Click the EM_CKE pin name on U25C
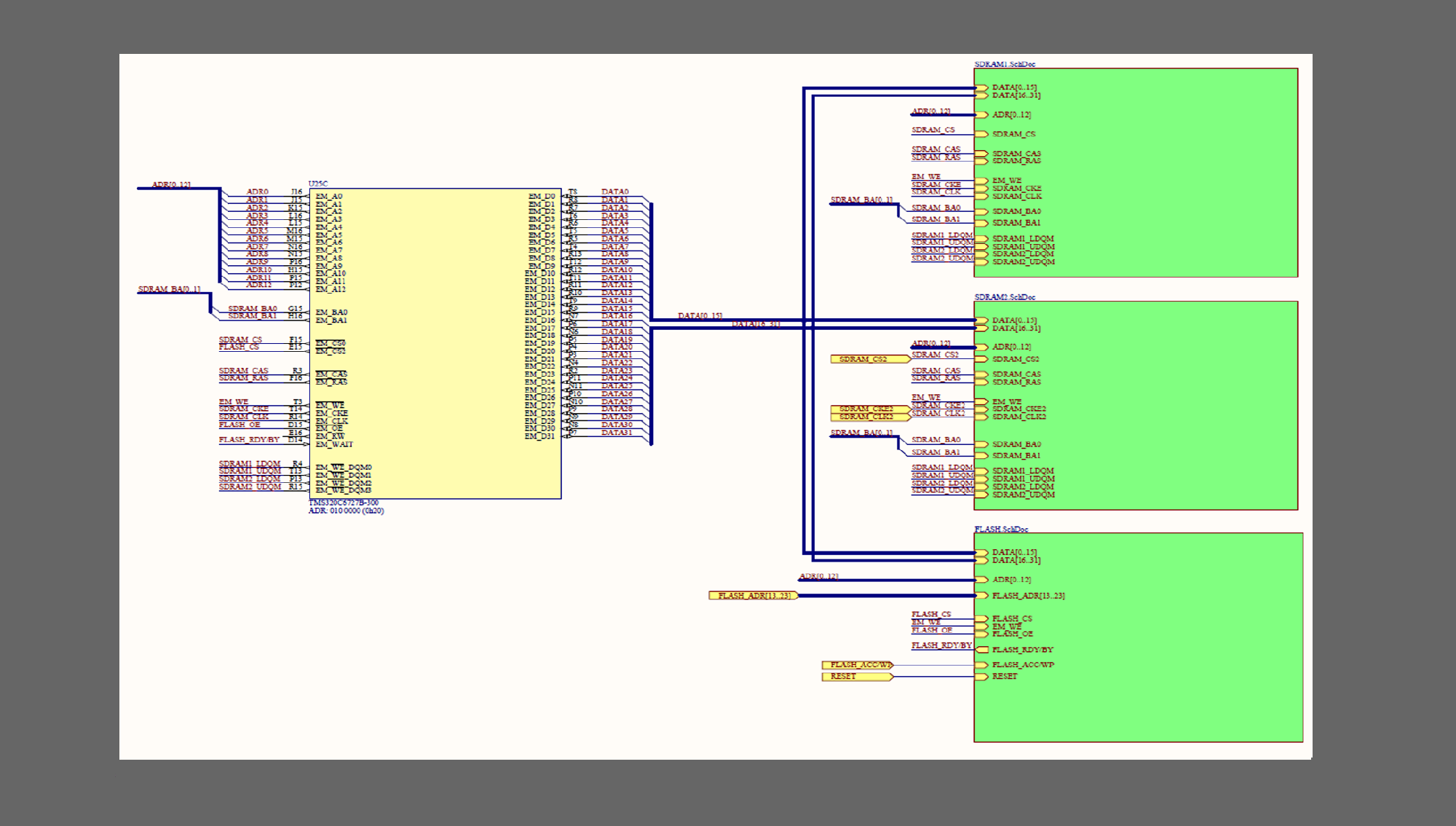Viewport: 1456px width, 826px height. point(332,414)
